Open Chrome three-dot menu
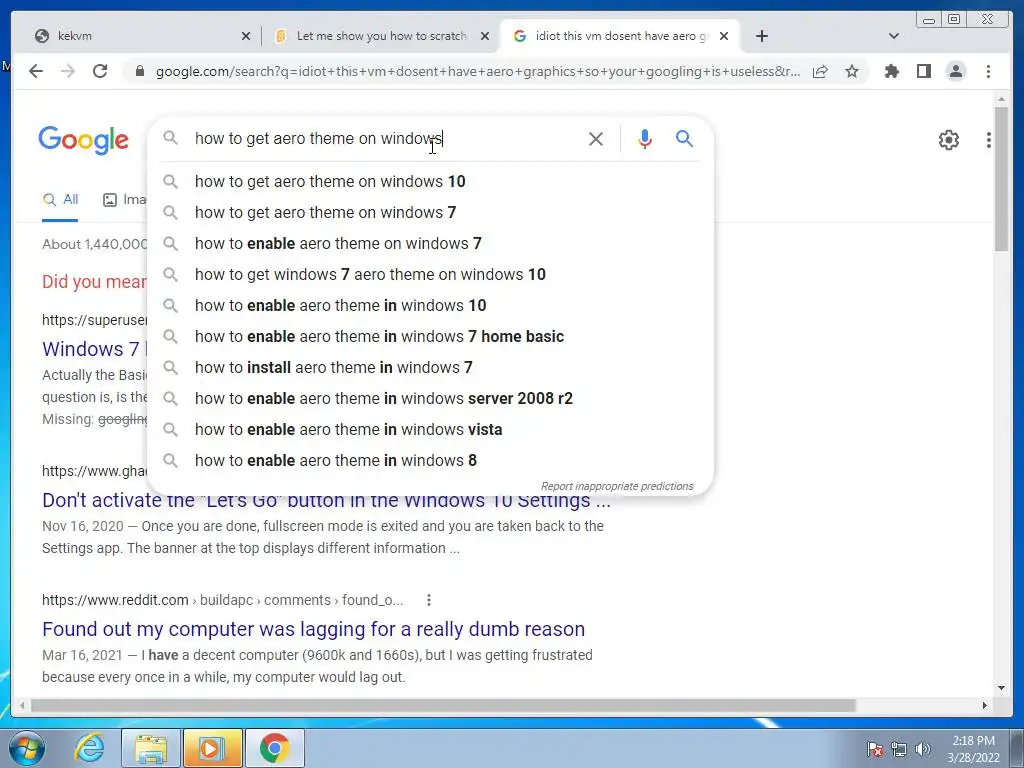This screenshot has width=1024, height=768. point(988,71)
